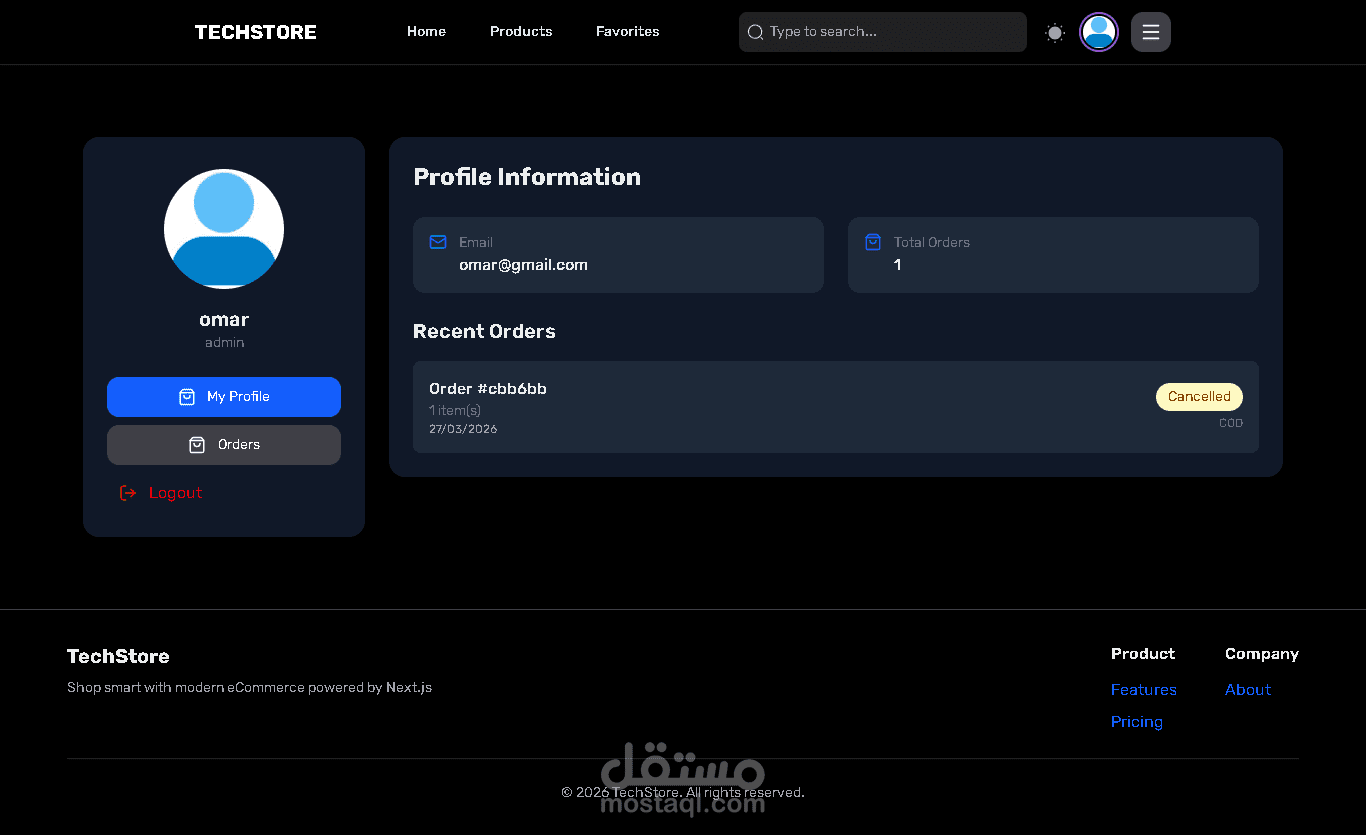The height and width of the screenshot is (835, 1366).
Task: Click the 'admin' role label
Action: pyautogui.click(x=224, y=342)
